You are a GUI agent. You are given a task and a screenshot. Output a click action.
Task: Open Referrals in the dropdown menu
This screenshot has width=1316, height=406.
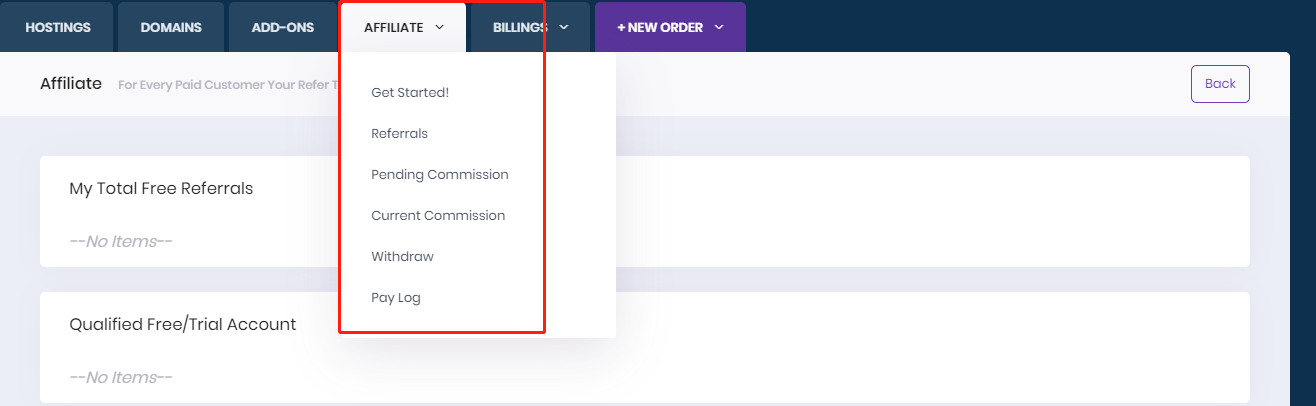[x=399, y=133]
